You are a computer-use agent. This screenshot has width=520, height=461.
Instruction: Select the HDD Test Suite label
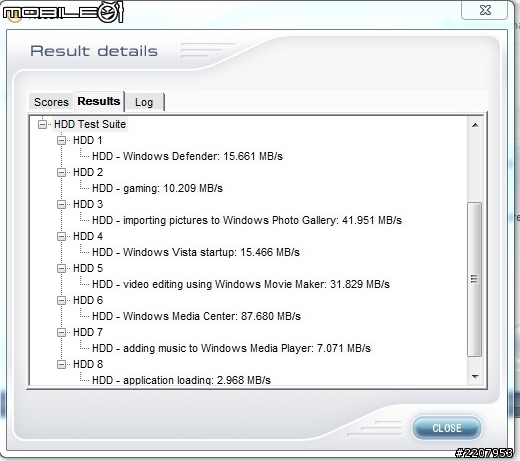[x=90, y=124]
